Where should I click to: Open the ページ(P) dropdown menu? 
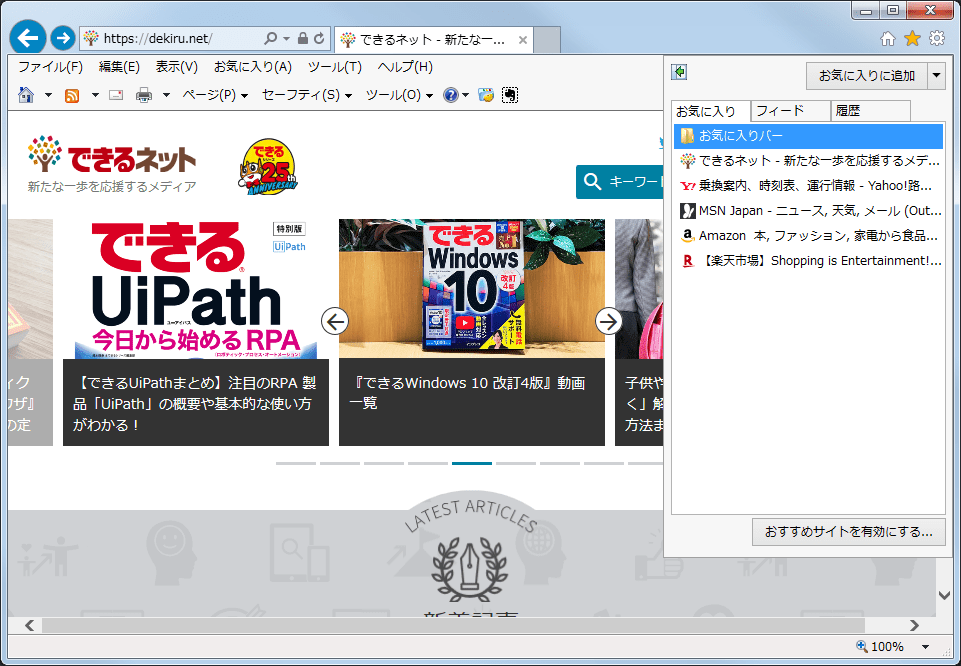coord(215,95)
